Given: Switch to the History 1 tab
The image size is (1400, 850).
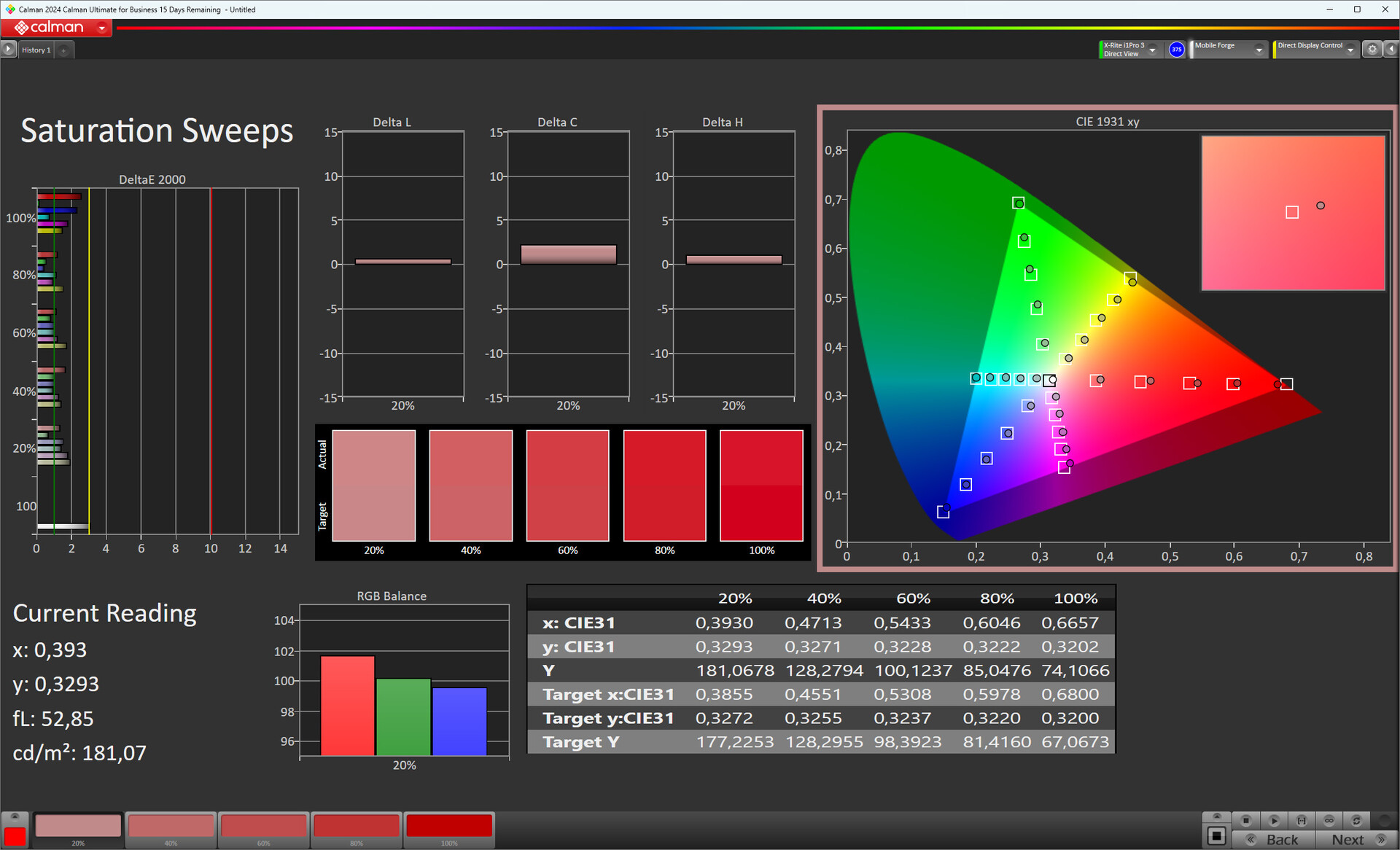Looking at the screenshot, I should [x=36, y=50].
